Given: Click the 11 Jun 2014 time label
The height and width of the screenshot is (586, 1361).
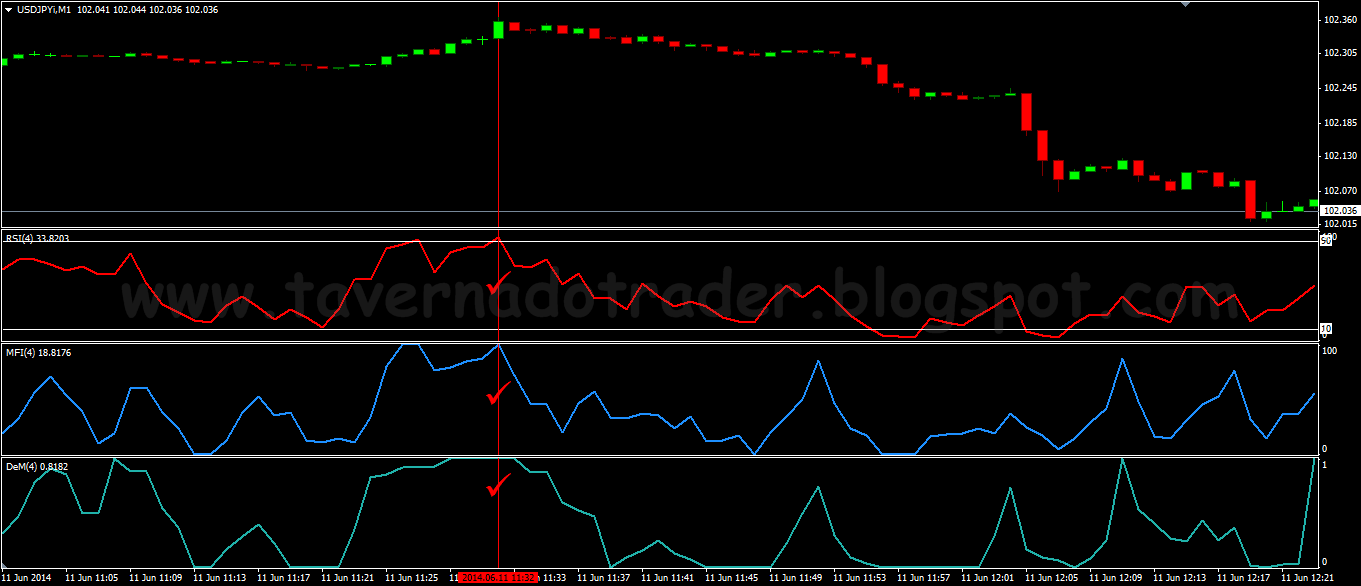Looking at the screenshot, I should pos(25,578).
